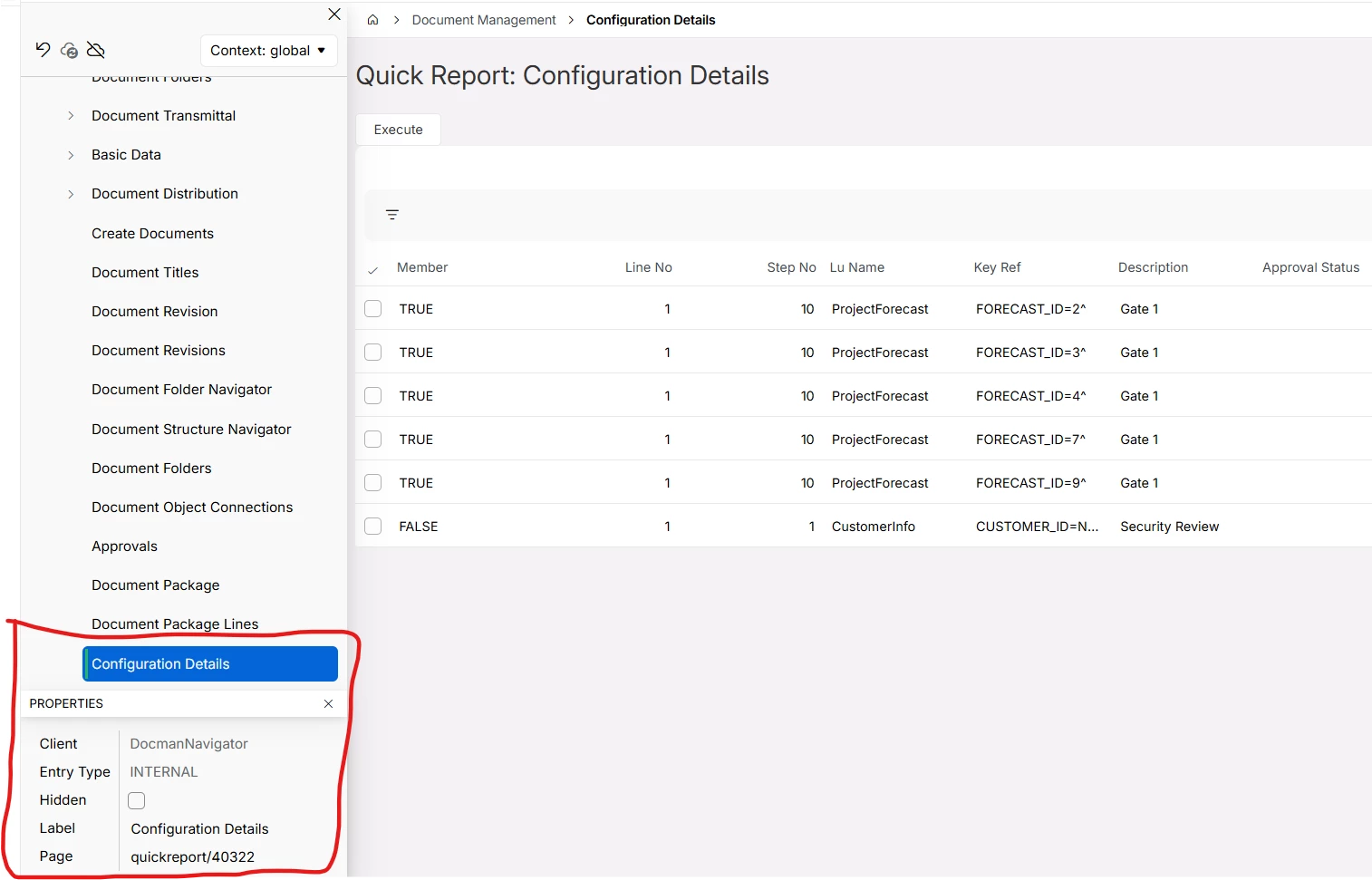Select the CustomerInfo row checkbox
Viewport: 1372px width, 880px height.
[x=373, y=527]
